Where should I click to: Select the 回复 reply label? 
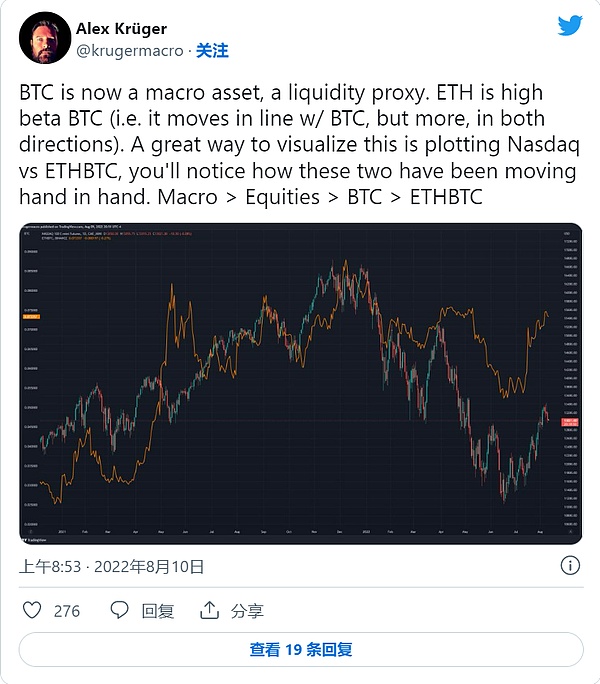click(x=158, y=611)
